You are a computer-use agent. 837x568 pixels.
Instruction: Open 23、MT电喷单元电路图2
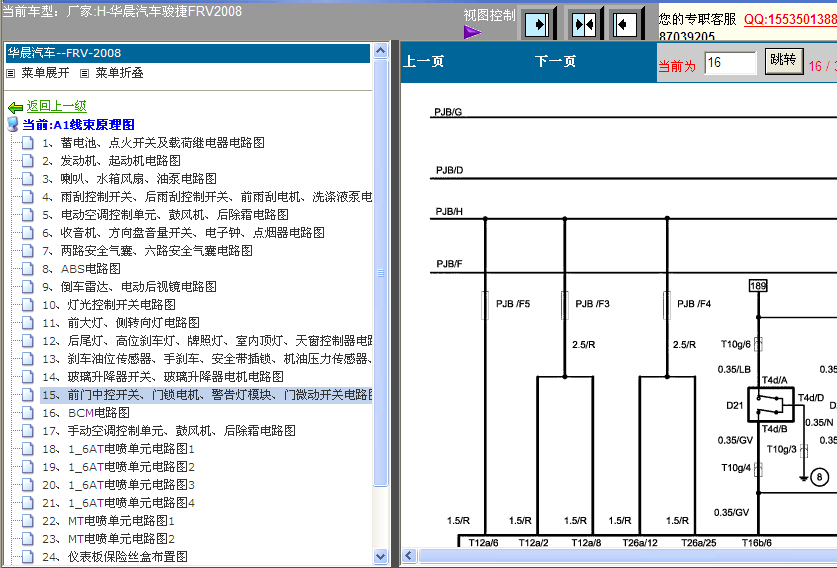pyautogui.click(x=108, y=539)
